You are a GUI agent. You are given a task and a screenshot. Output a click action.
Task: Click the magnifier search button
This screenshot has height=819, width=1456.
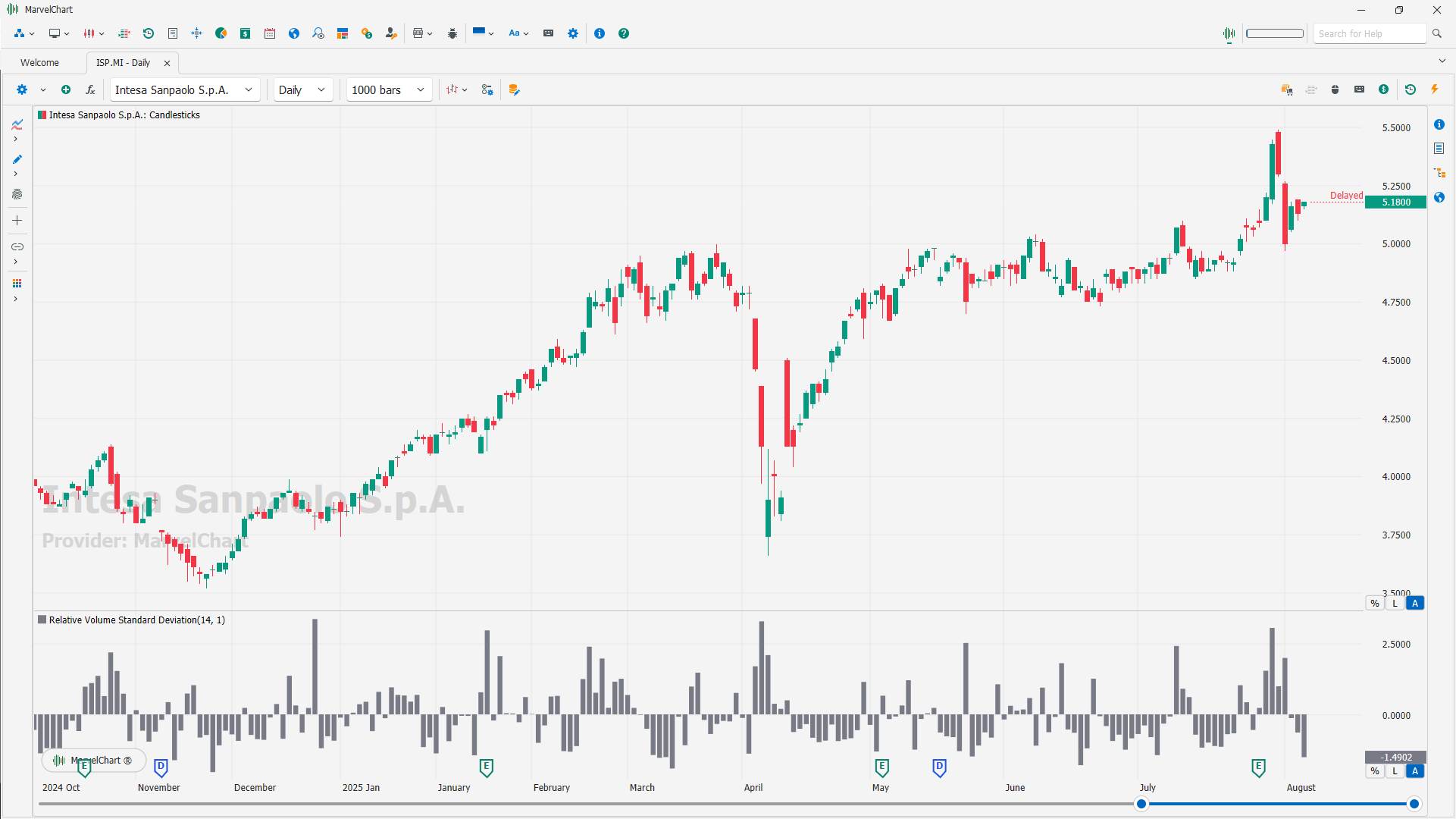coord(1437,33)
